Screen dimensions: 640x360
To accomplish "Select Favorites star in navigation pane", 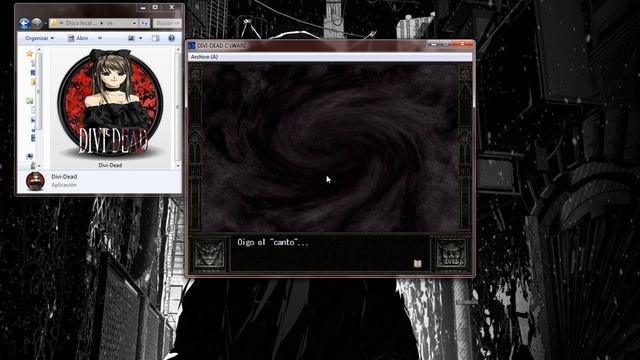I will point(29,53).
